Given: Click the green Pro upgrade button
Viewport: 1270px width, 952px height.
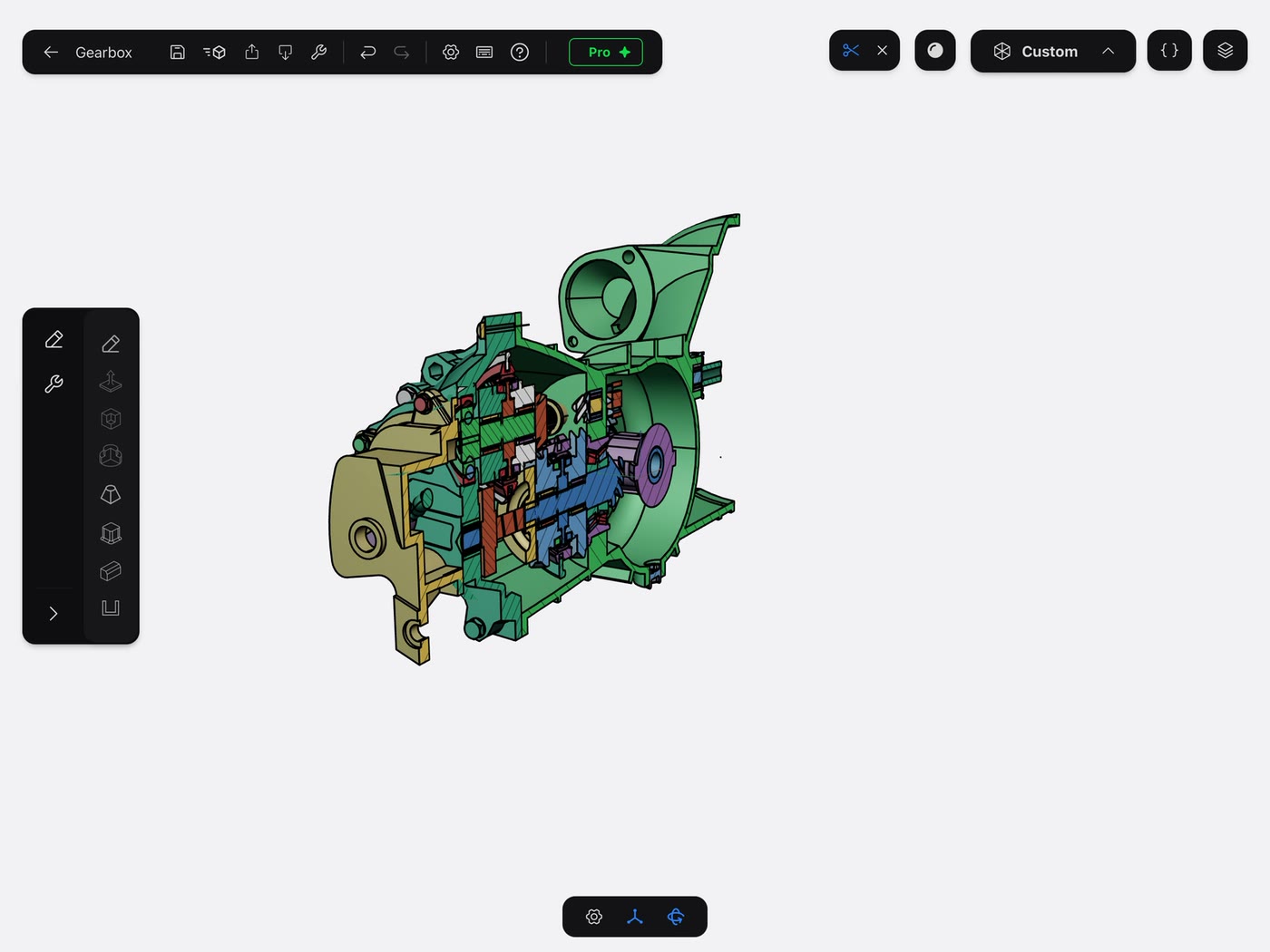Looking at the screenshot, I should pyautogui.click(x=606, y=53).
